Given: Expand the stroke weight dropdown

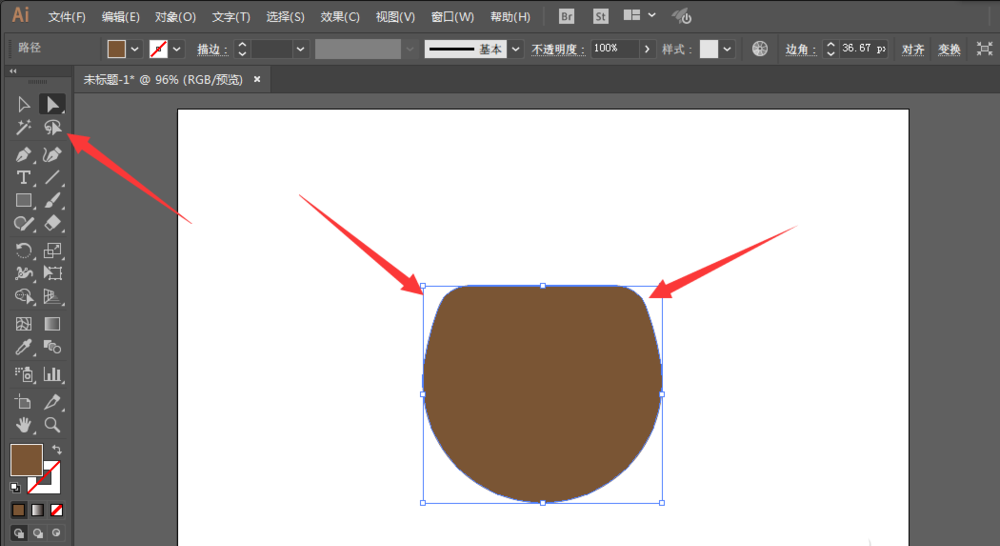Looking at the screenshot, I should click(300, 49).
